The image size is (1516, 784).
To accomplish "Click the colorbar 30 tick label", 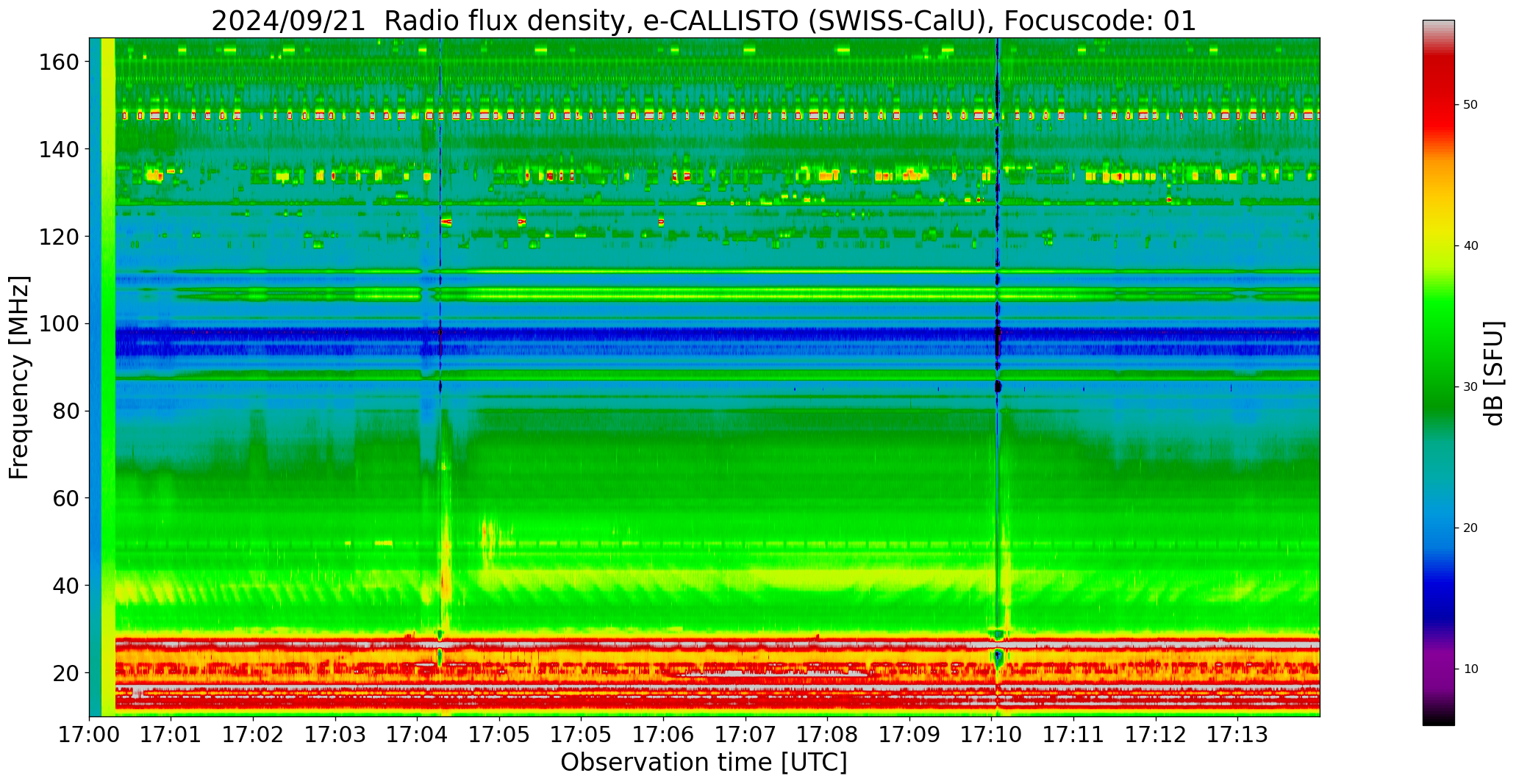I will point(1470,387).
